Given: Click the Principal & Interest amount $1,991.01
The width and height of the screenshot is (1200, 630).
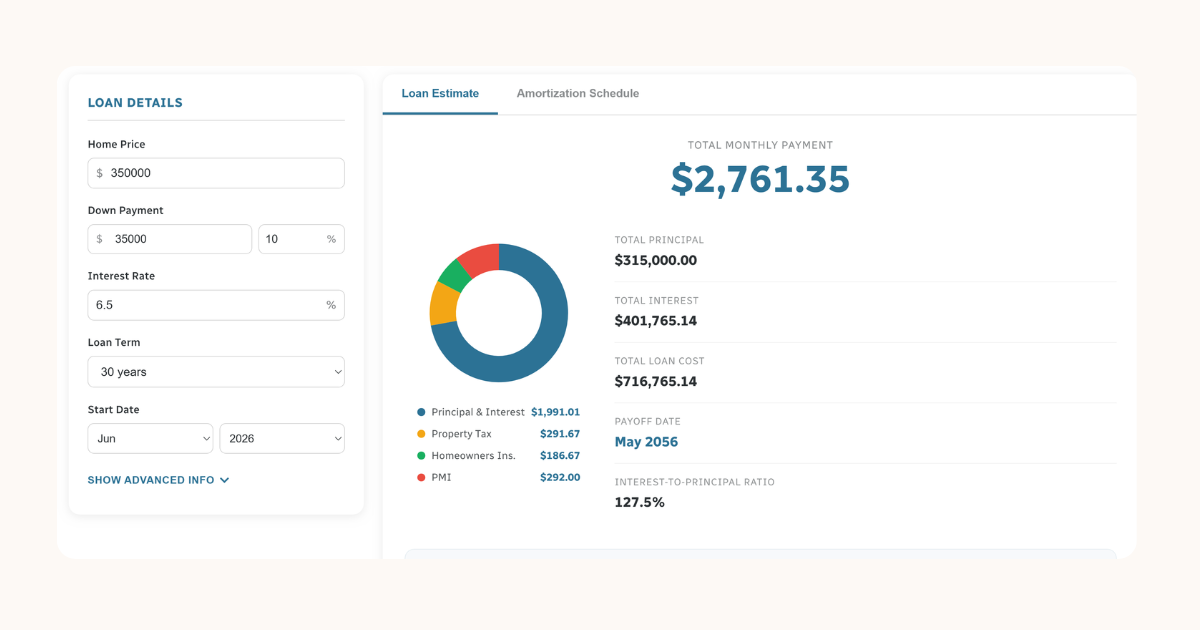Looking at the screenshot, I should 556,412.
